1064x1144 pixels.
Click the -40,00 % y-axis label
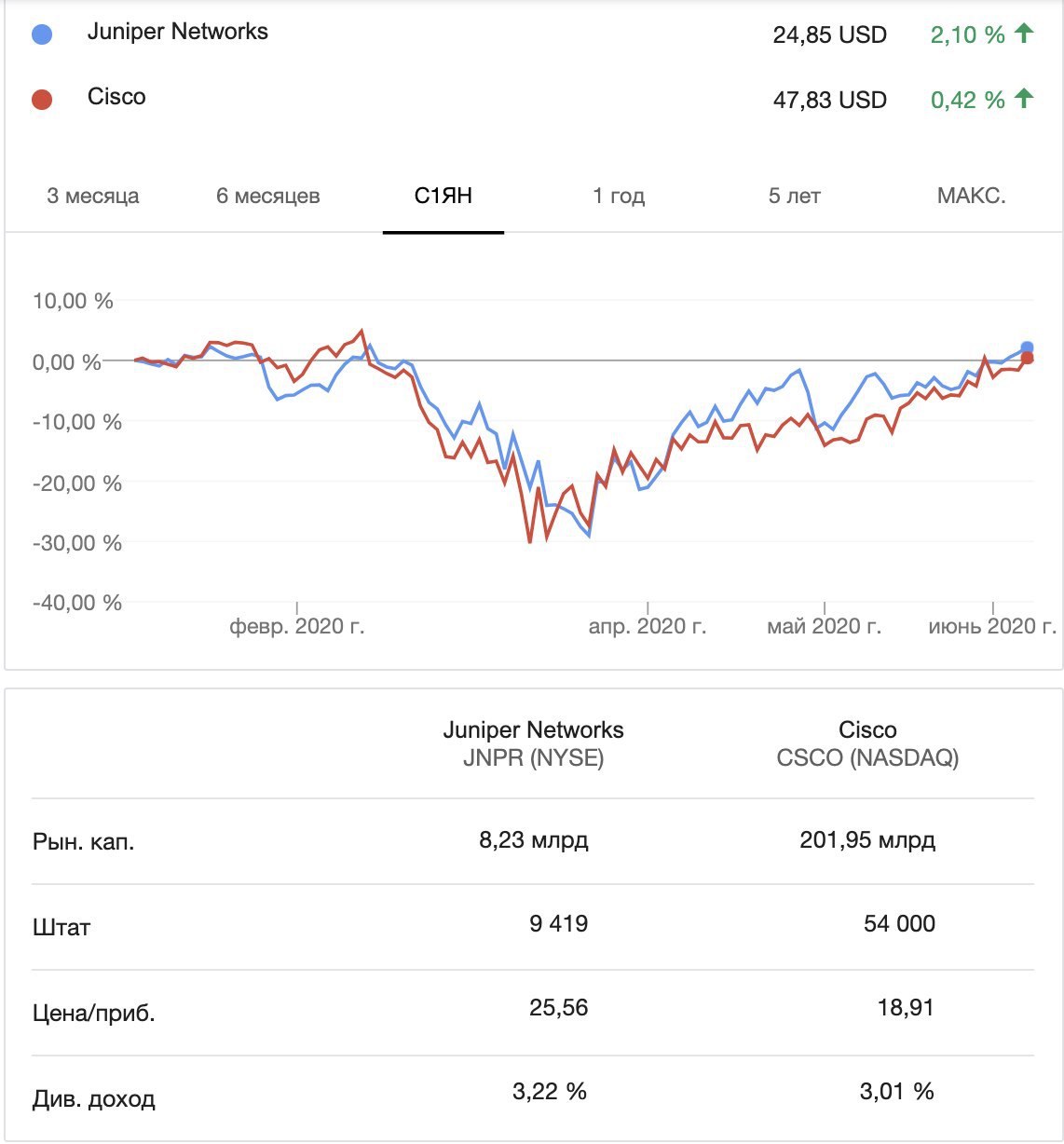[77, 603]
